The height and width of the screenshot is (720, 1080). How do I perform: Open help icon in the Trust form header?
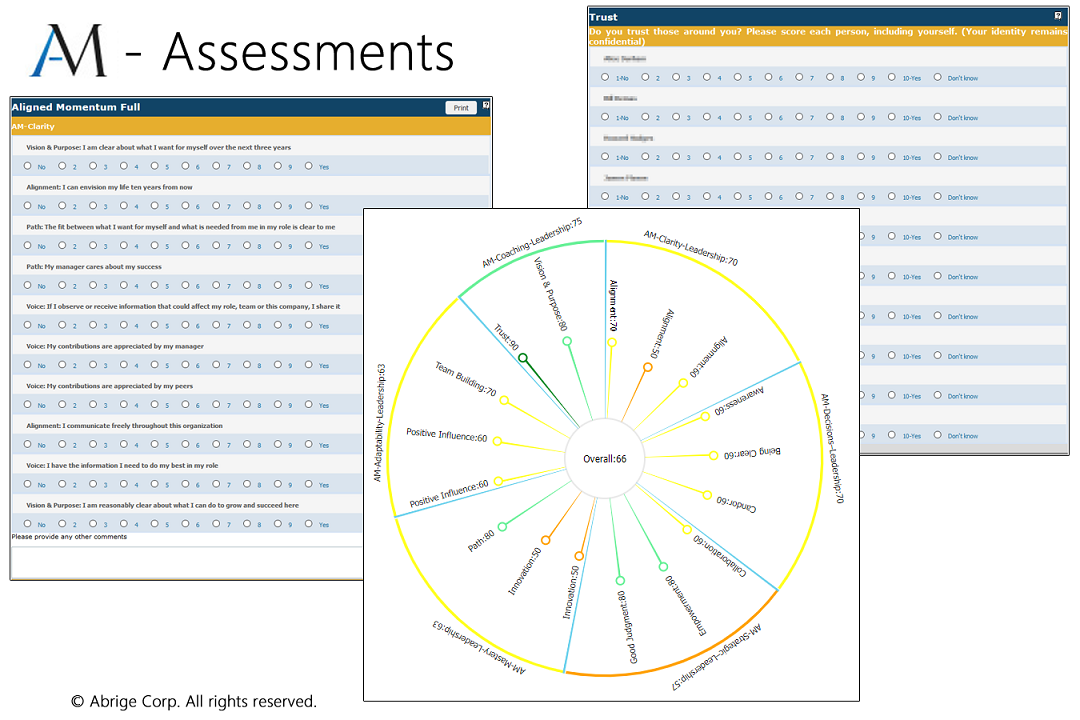(1058, 15)
